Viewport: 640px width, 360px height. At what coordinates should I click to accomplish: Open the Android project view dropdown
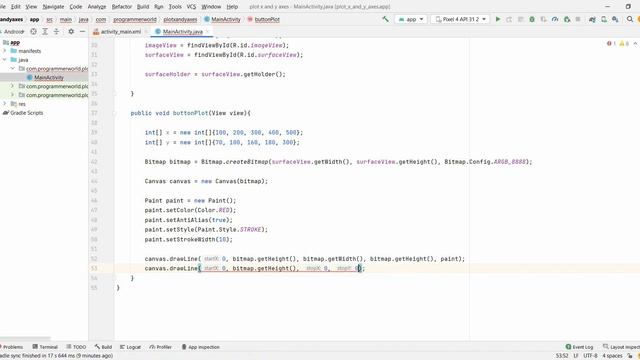tap(13, 31)
